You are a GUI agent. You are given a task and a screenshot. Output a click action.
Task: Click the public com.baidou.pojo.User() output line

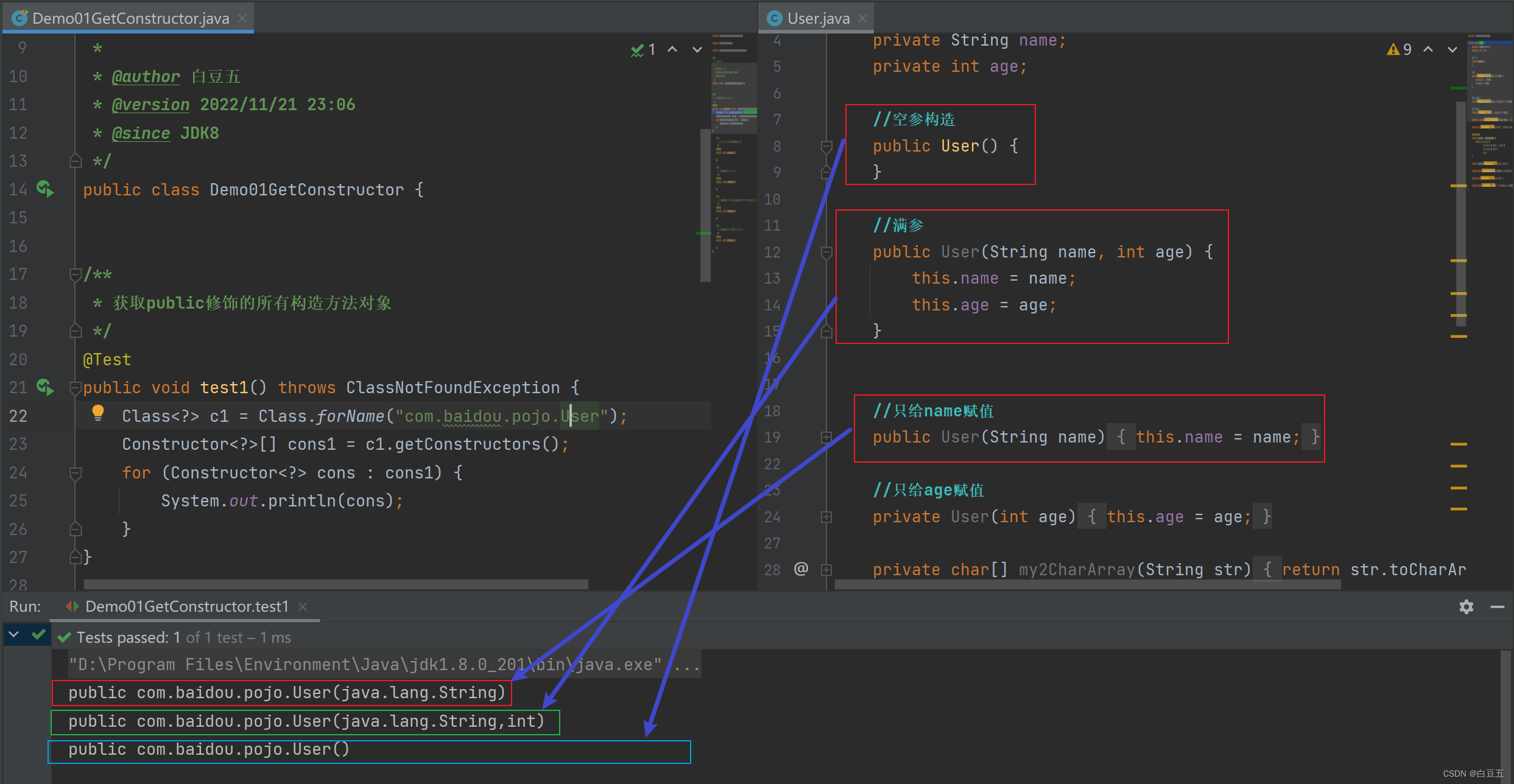coord(209,749)
